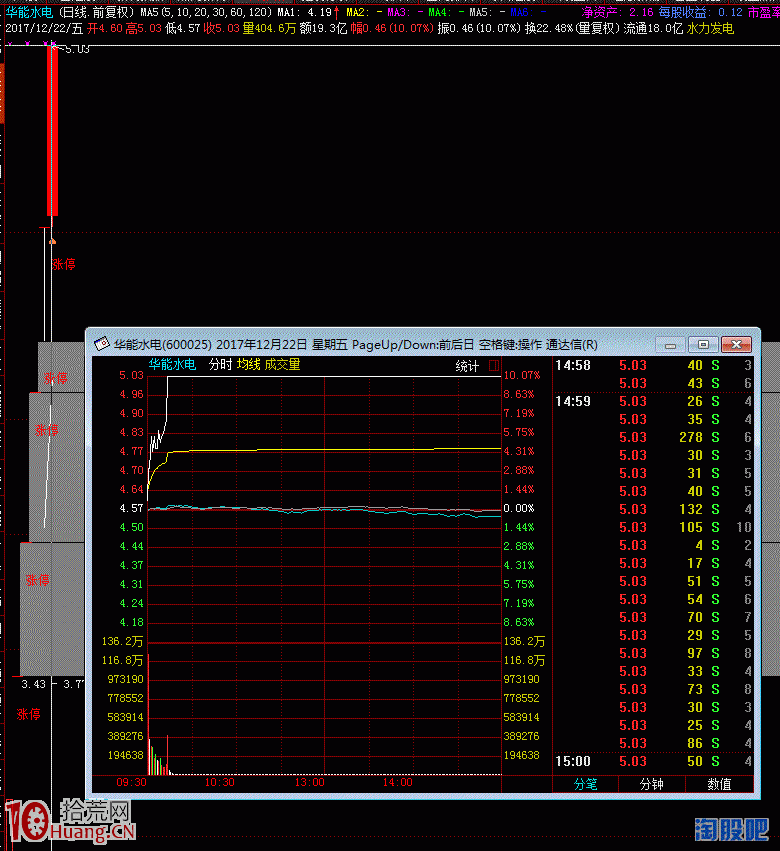Click the 华能水电 stock name in main chart header
The image size is (780, 851).
(29, 12)
